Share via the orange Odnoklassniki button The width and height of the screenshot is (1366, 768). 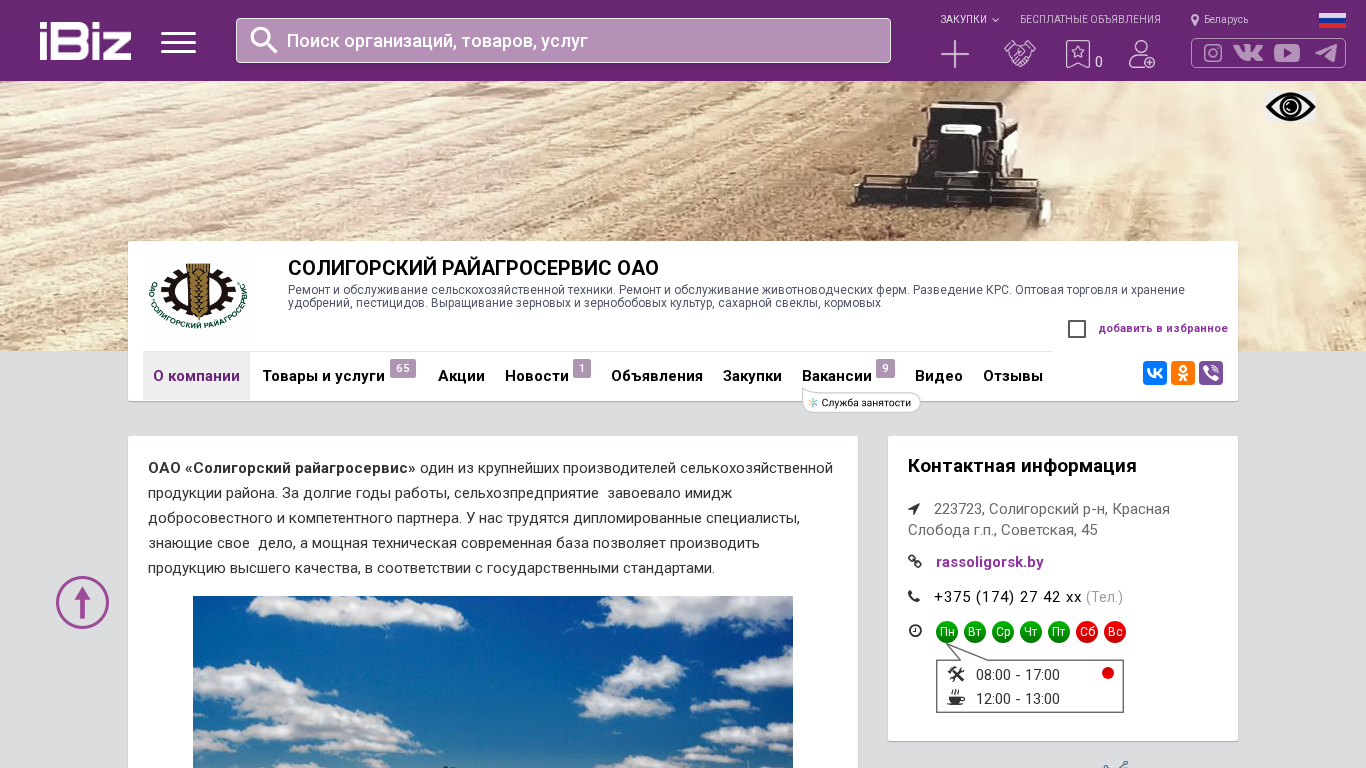(1183, 373)
